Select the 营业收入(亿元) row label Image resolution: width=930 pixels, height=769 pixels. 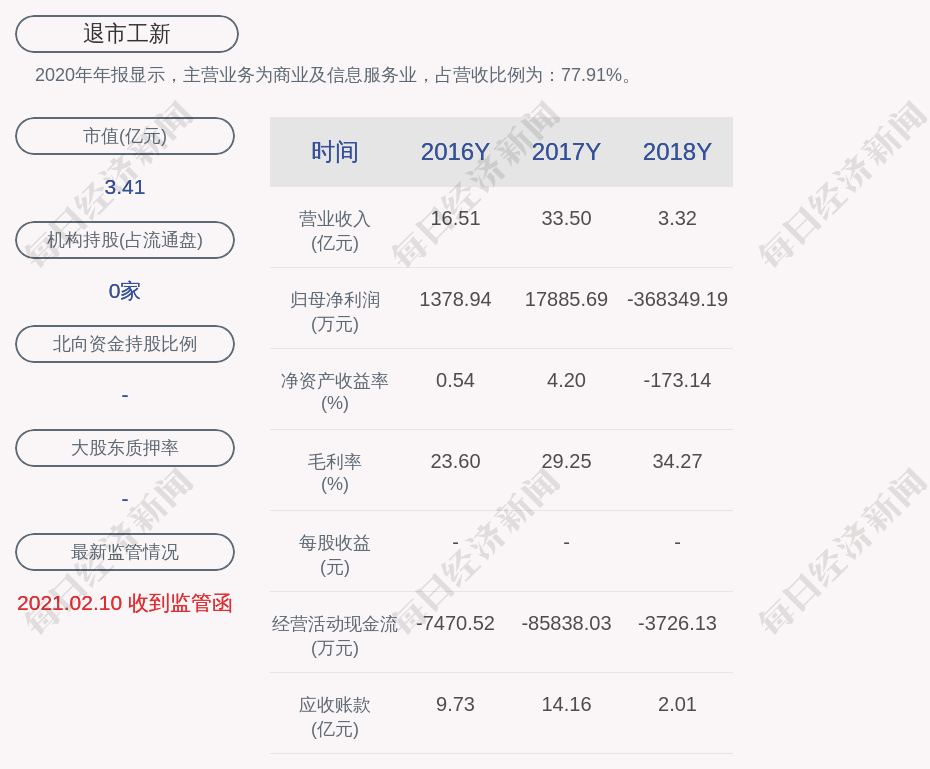coord(335,231)
